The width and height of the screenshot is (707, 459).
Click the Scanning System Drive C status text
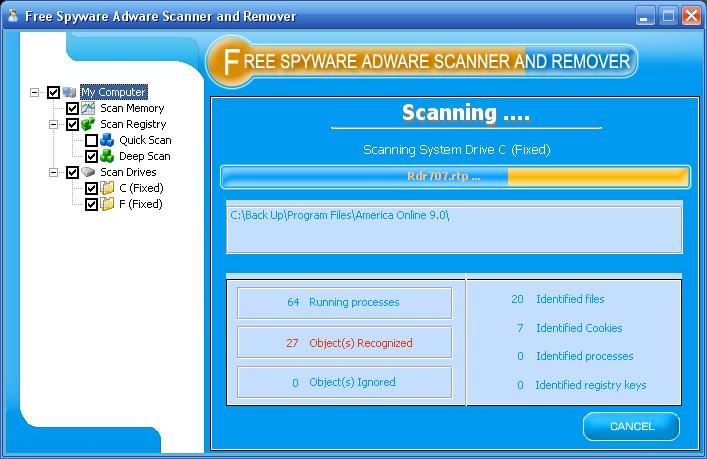pyautogui.click(x=457, y=150)
